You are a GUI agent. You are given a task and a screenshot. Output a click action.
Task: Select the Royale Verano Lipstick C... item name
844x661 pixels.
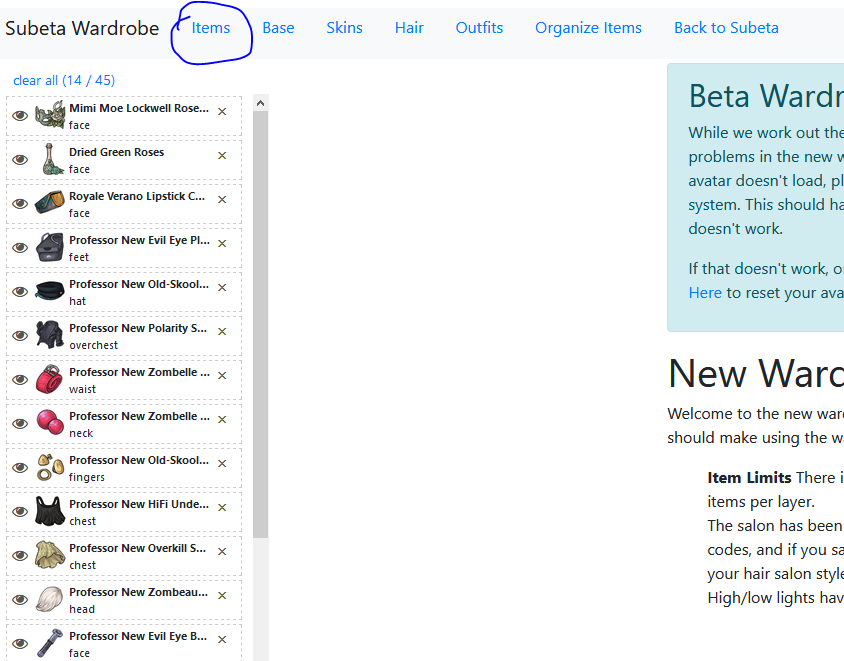click(137, 196)
